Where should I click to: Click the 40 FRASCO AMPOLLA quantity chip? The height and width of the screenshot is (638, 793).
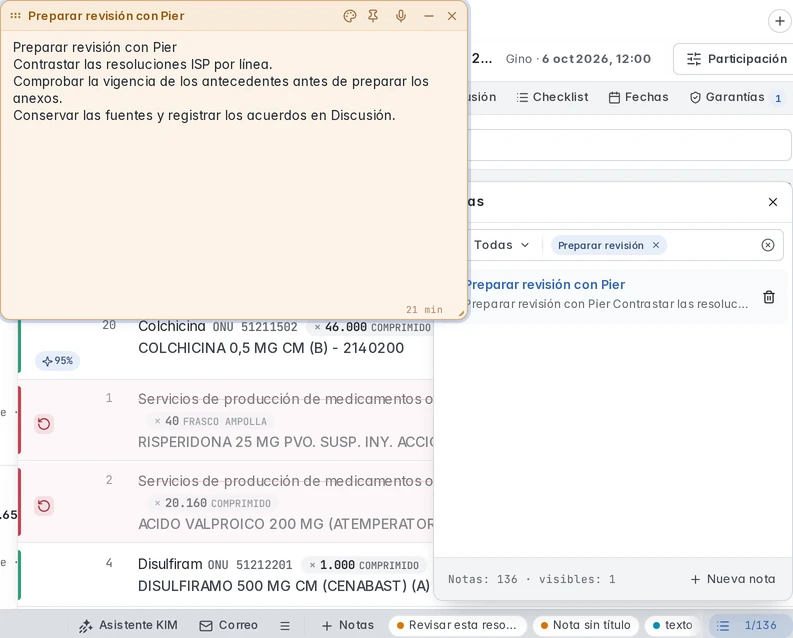click(x=210, y=421)
